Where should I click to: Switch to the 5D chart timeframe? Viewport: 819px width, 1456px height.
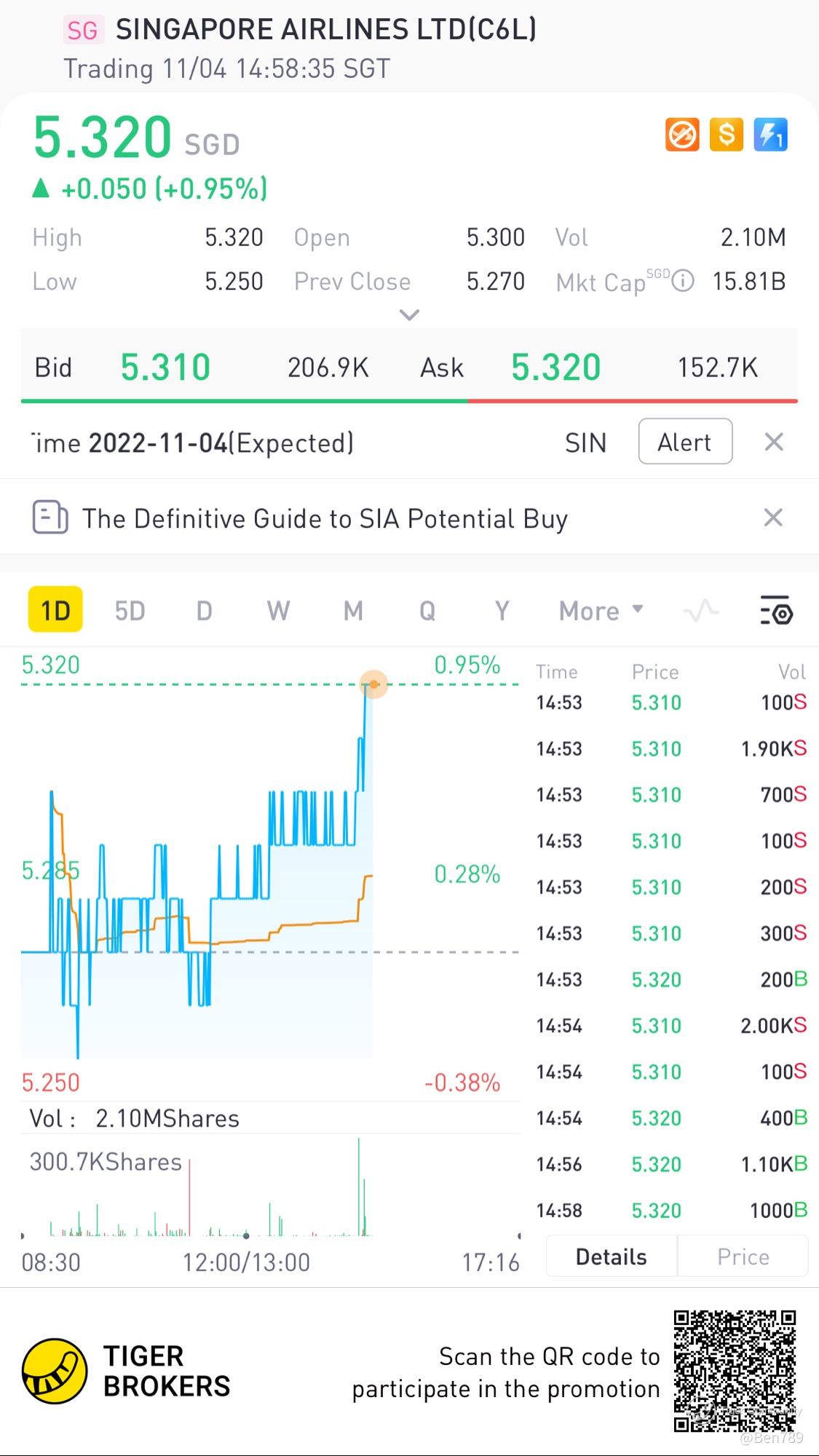click(x=130, y=611)
